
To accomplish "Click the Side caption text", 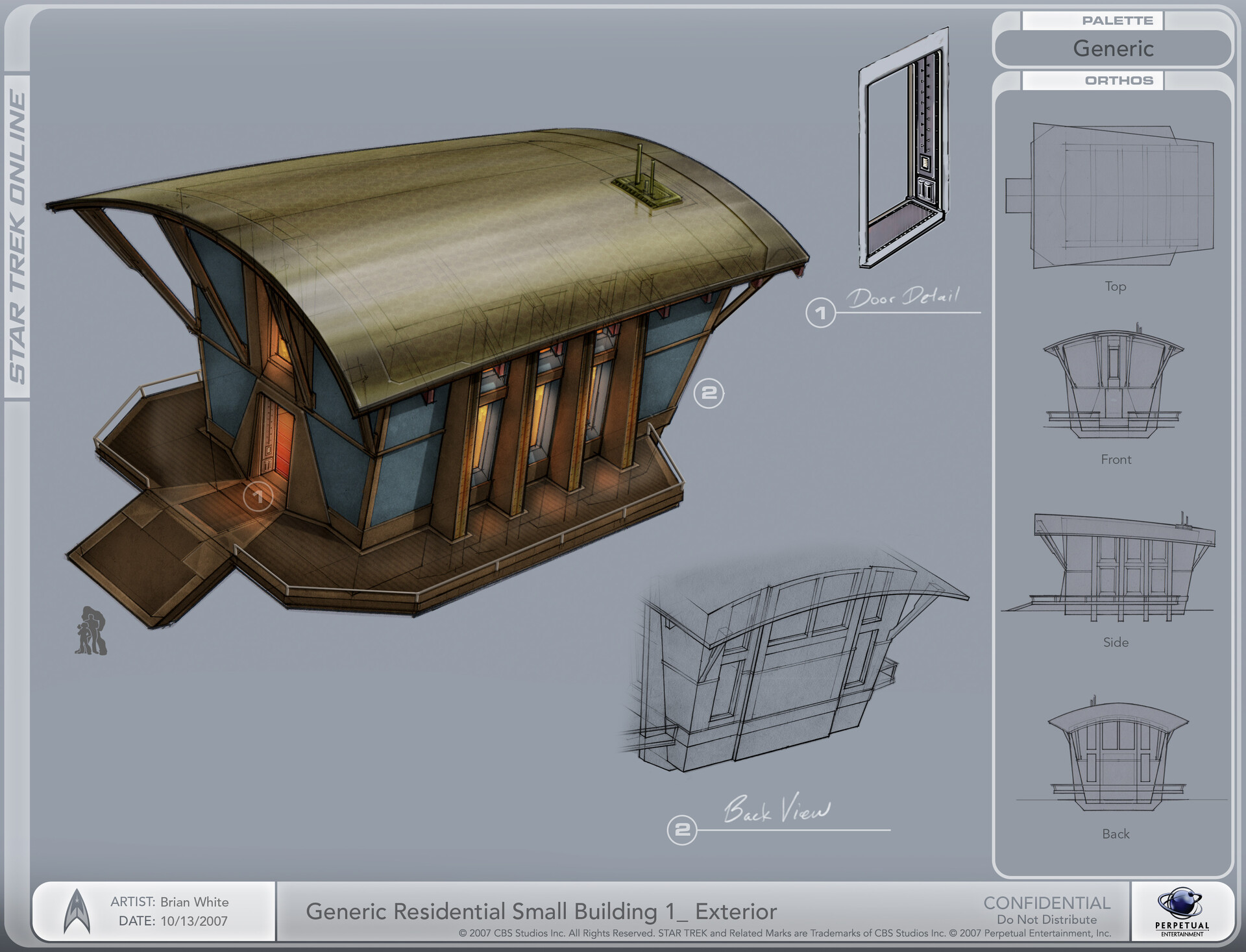I will coord(1116,642).
